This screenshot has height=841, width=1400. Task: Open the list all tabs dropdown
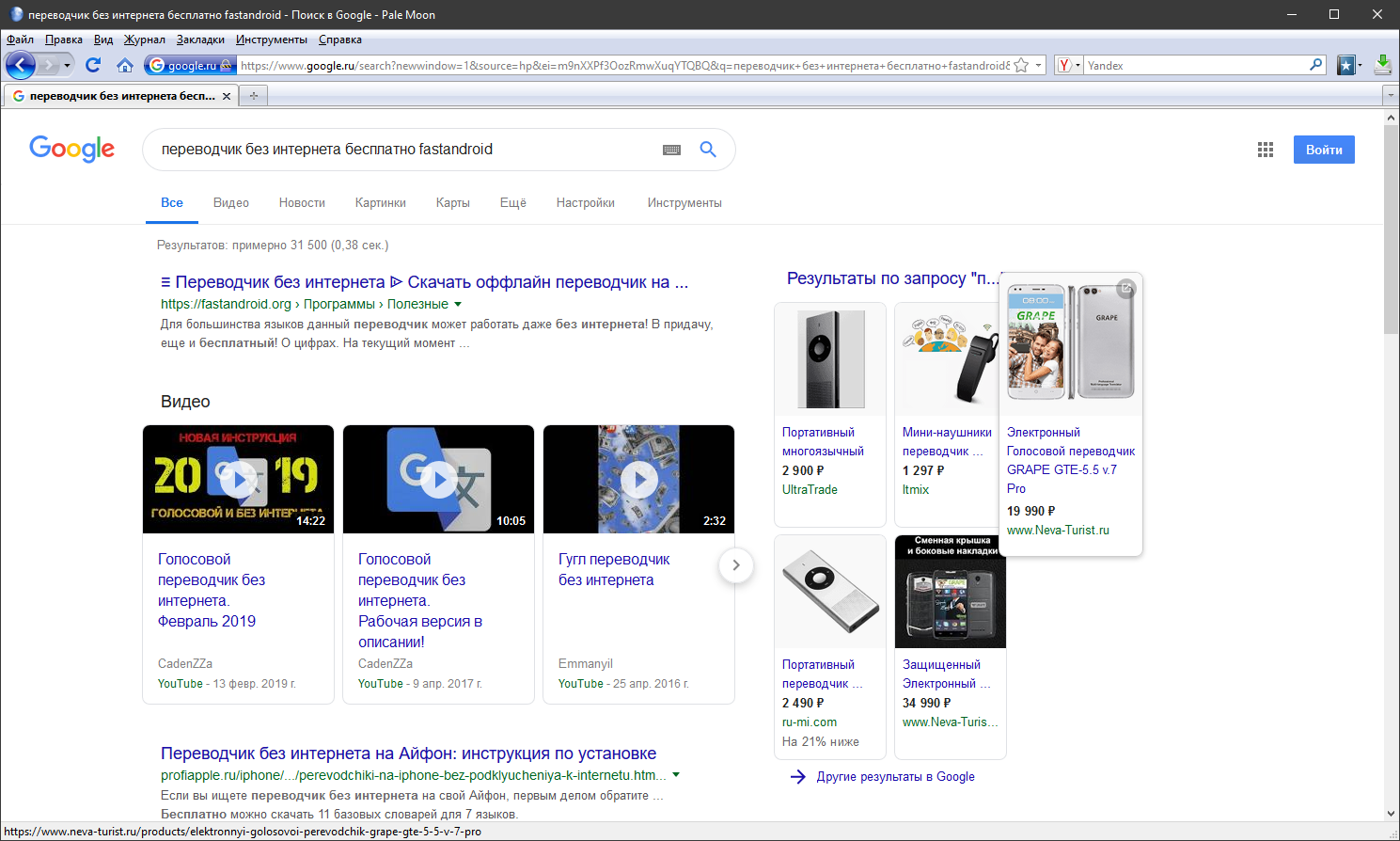(x=1391, y=95)
